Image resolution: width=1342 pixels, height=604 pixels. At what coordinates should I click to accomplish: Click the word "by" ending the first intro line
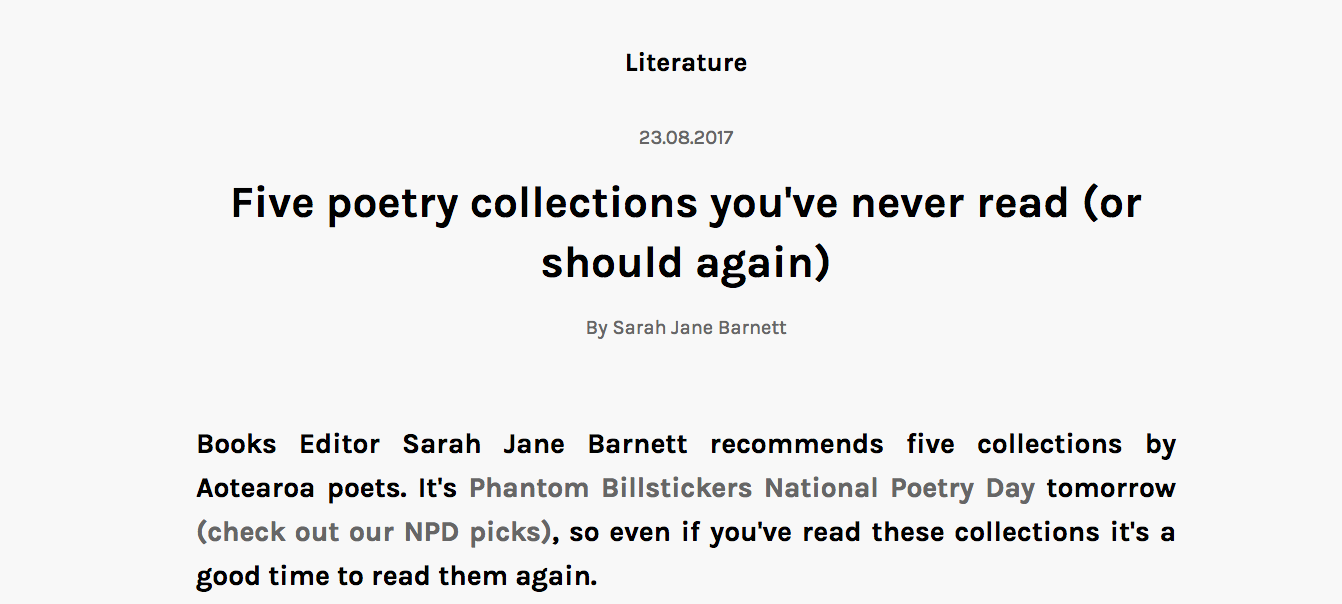(x=1160, y=444)
